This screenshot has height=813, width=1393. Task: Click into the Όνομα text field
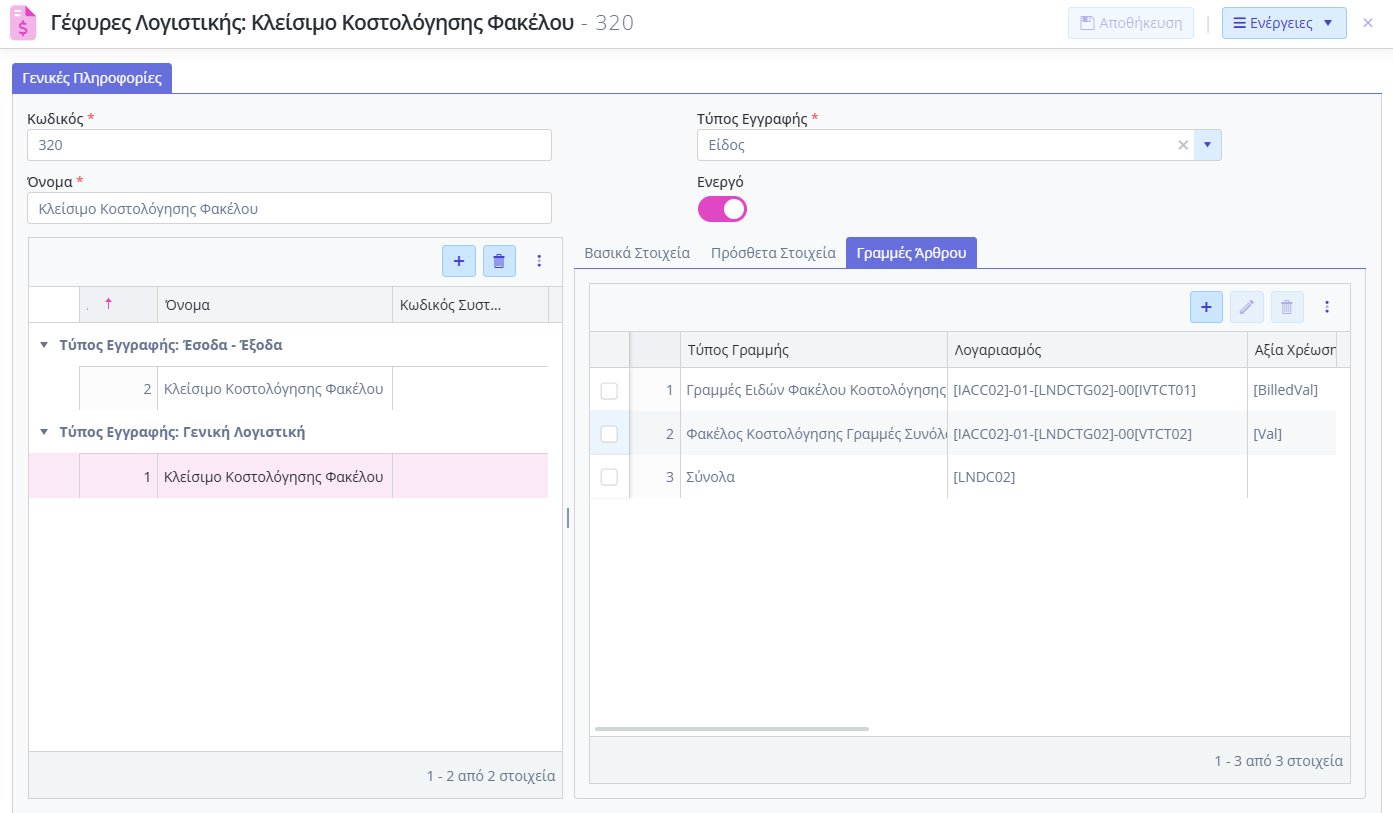(x=289, y=208)
